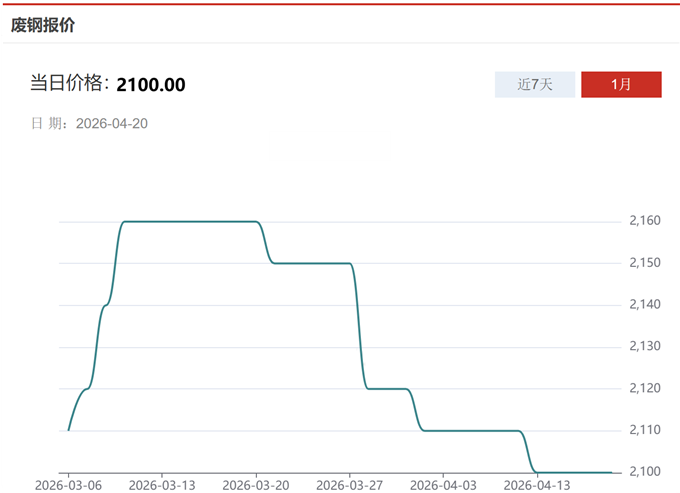
Task: Click the 2,140 y-axis value label
Action: click(x=645, y=304)
